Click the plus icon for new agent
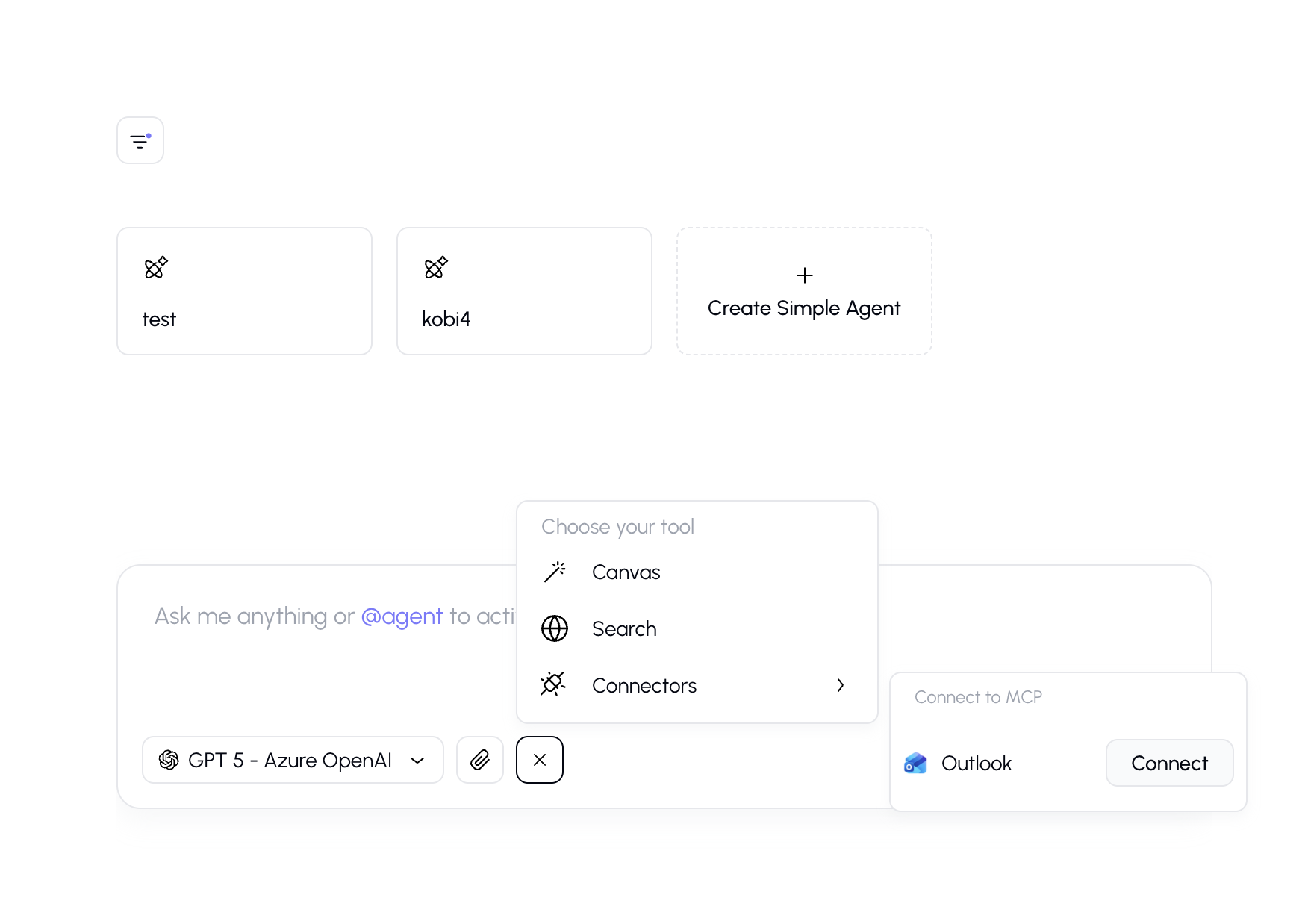1305x924 pixels. [x=804, y=275]
